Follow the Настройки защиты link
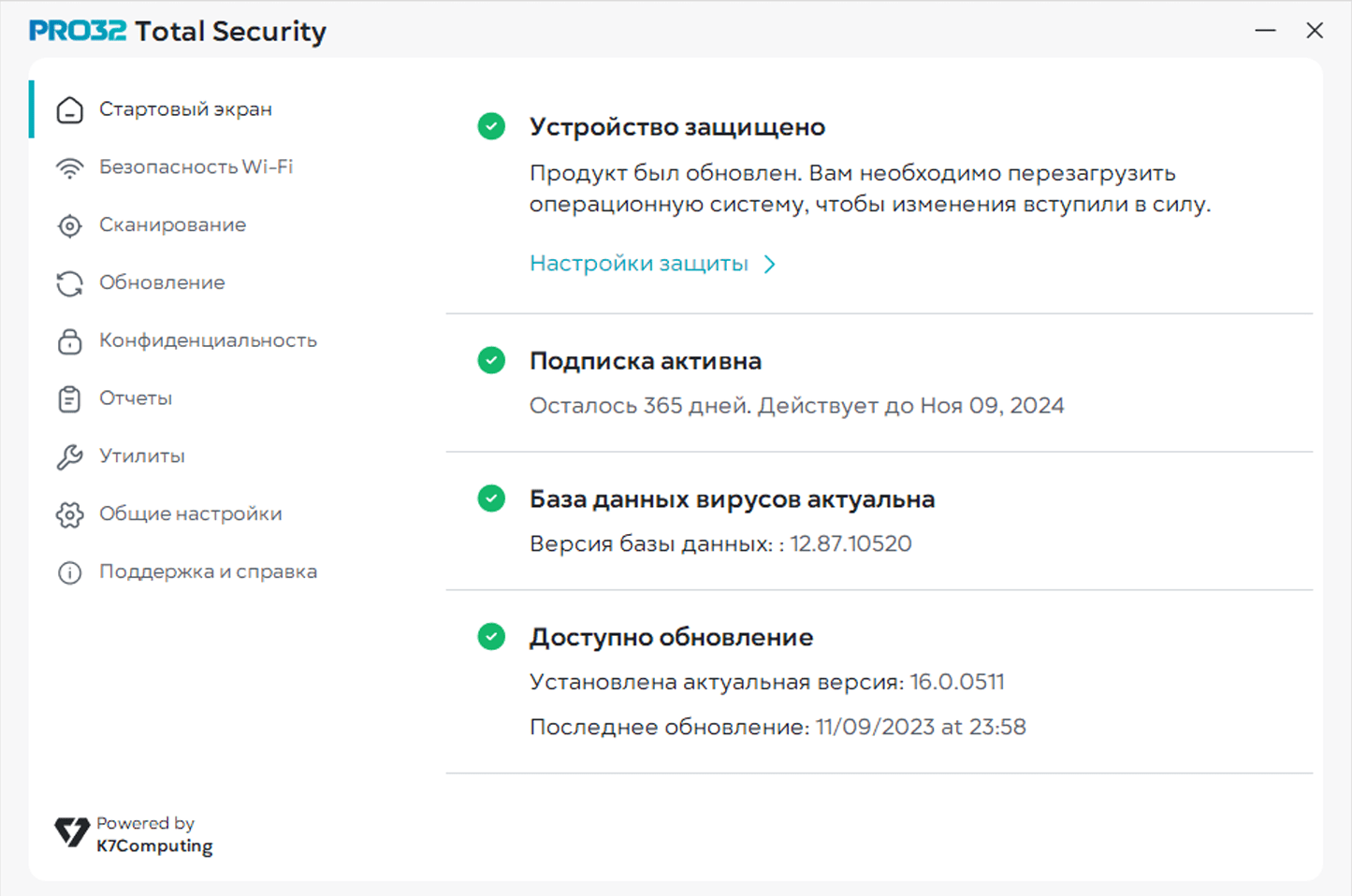This screenshot has height=896, width=1352. [x=639, y=264]
